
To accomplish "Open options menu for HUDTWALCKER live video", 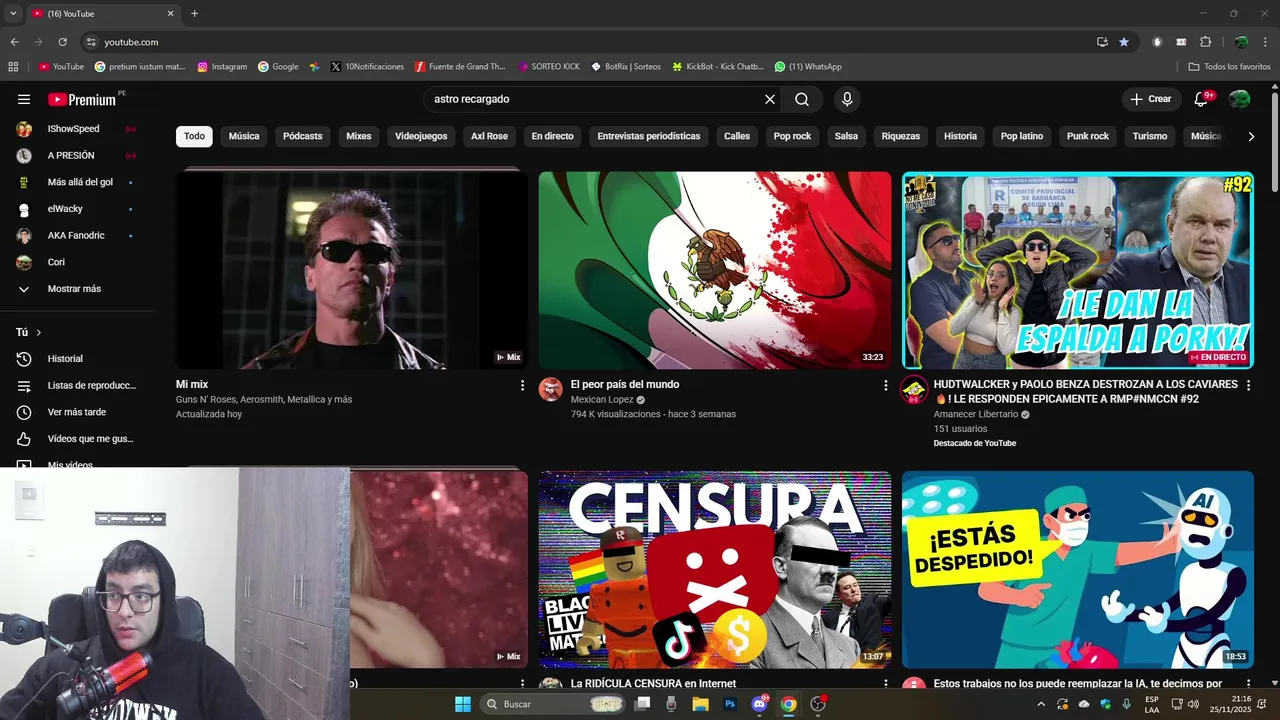I will [1248, 385].
